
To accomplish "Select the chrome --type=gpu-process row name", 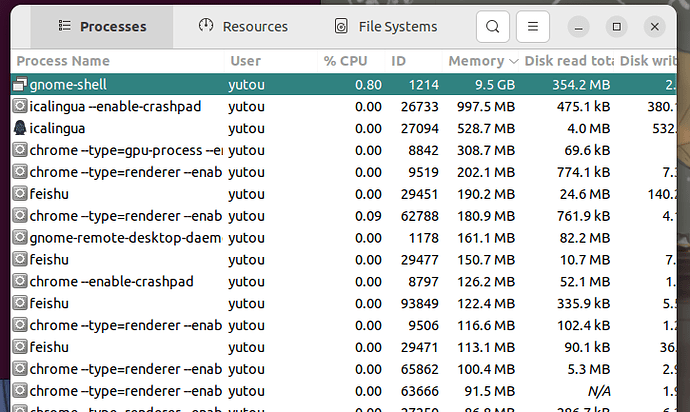I will tap(126, 150).
